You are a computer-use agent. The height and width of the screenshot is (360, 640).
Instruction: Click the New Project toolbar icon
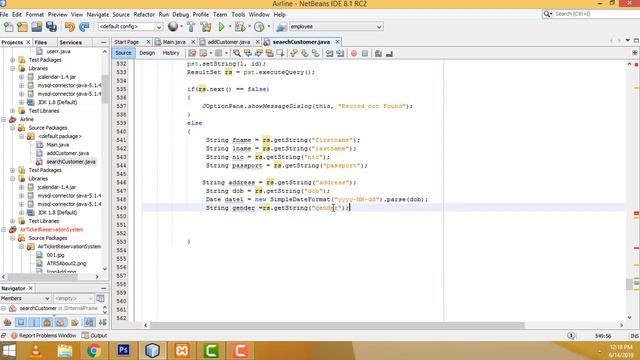click(22, 27)
